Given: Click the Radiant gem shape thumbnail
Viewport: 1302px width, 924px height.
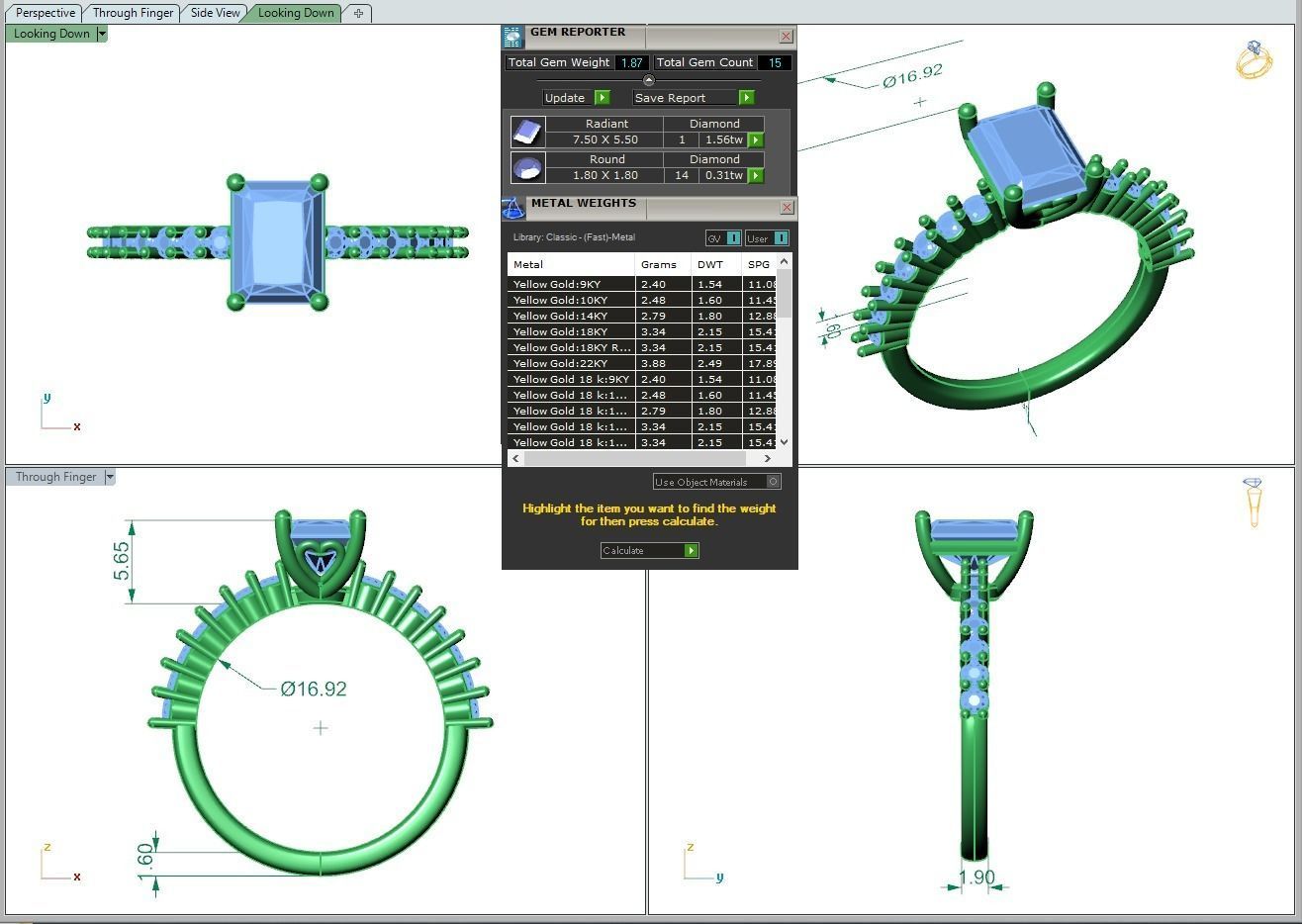Looking at the screenshot, I should pyautogui.click(x=527, y=133).
